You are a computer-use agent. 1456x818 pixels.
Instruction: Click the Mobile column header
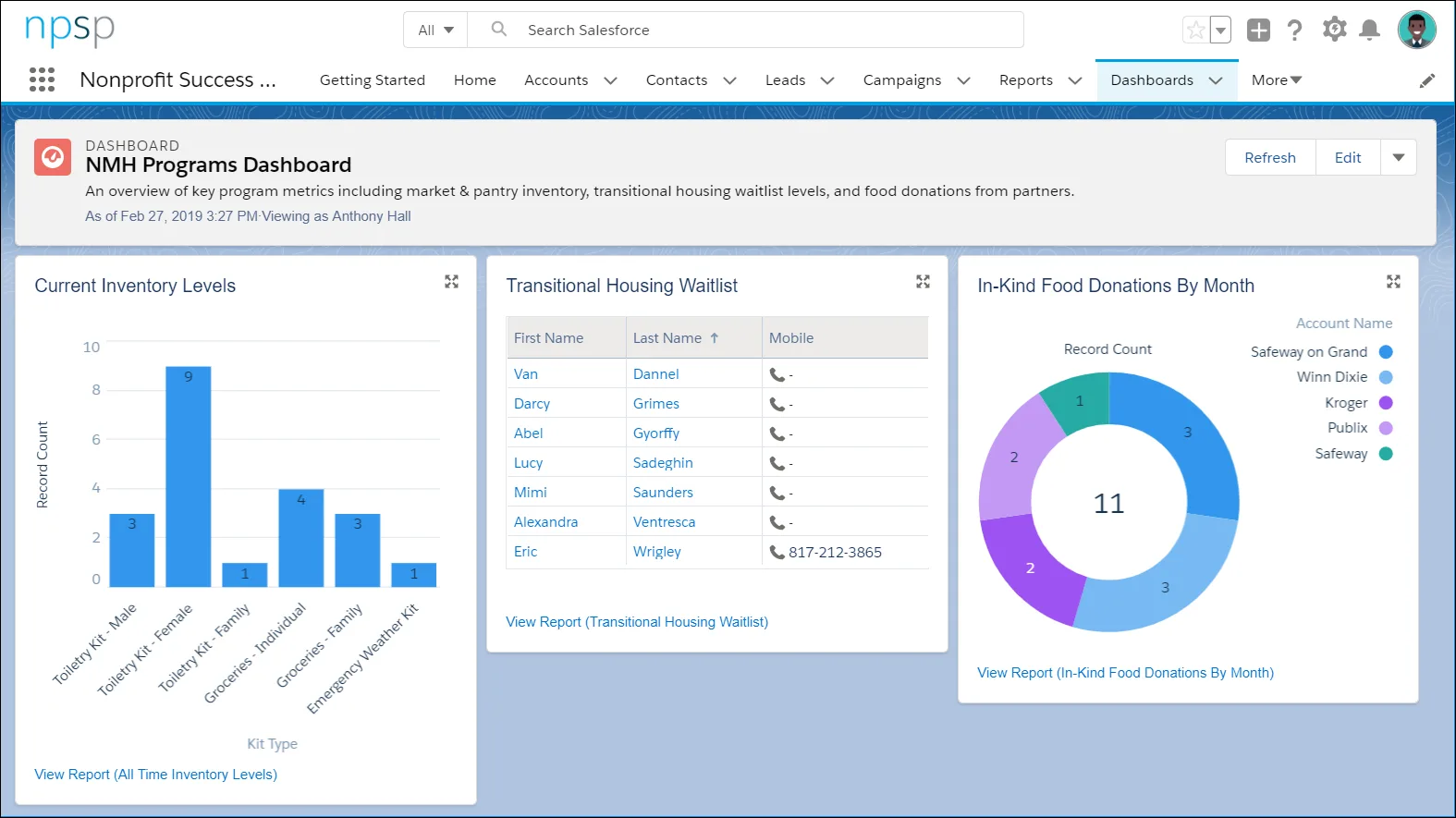pos(845,338)
